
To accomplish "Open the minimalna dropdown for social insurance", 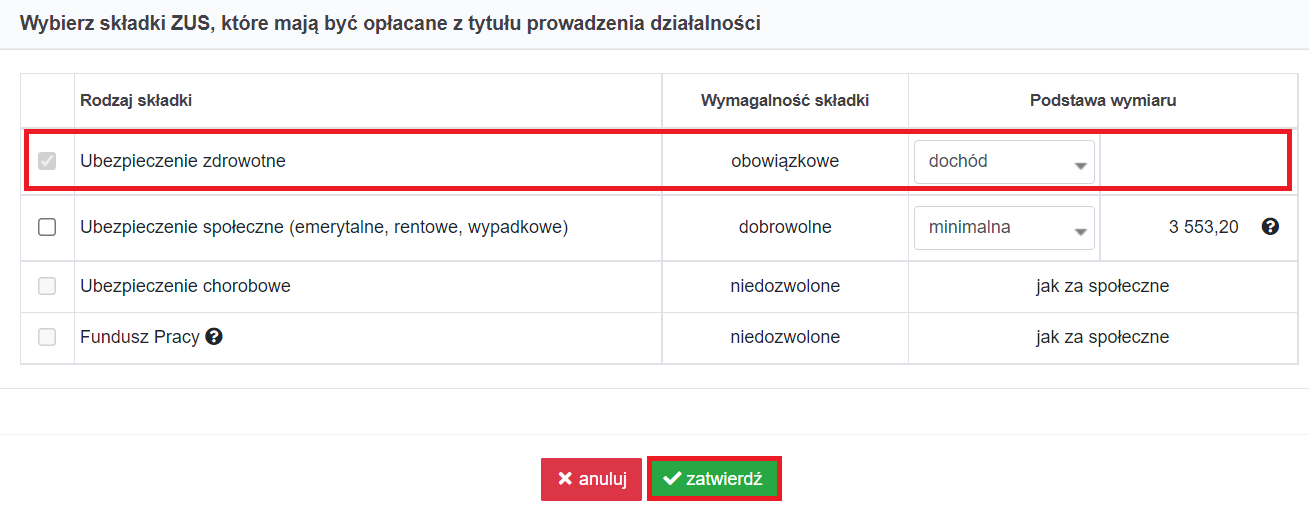I will [x=1004, y=228].
